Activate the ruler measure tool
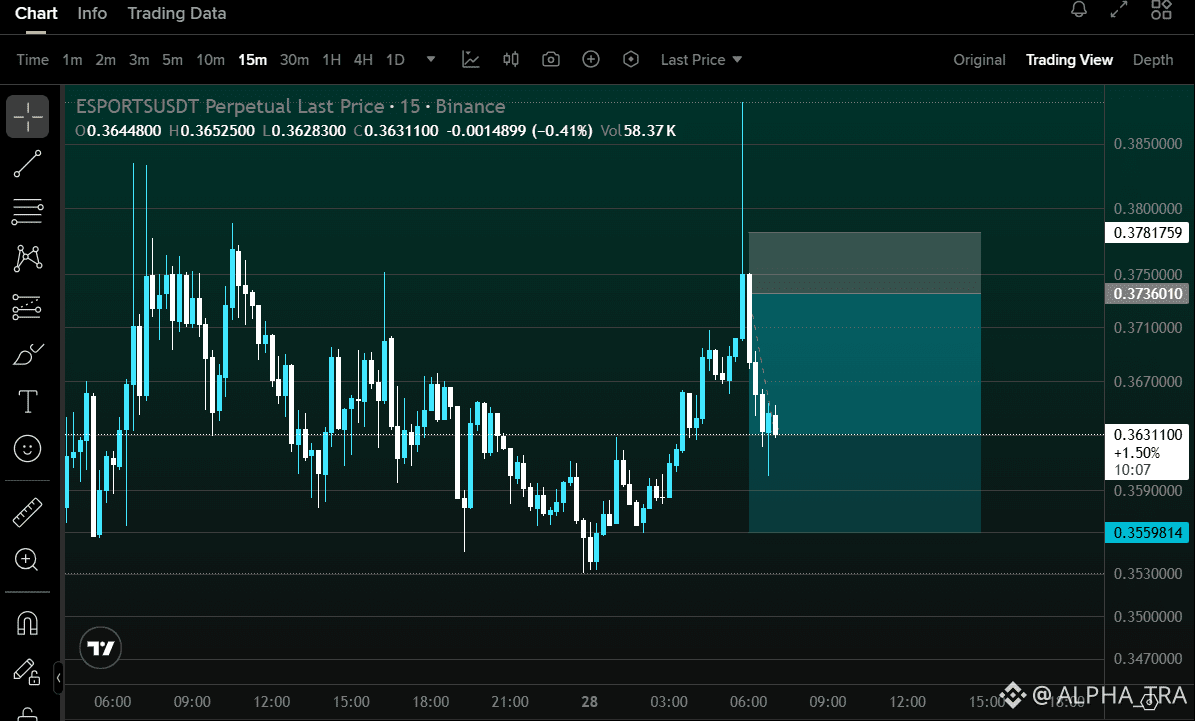 point(27,512)
